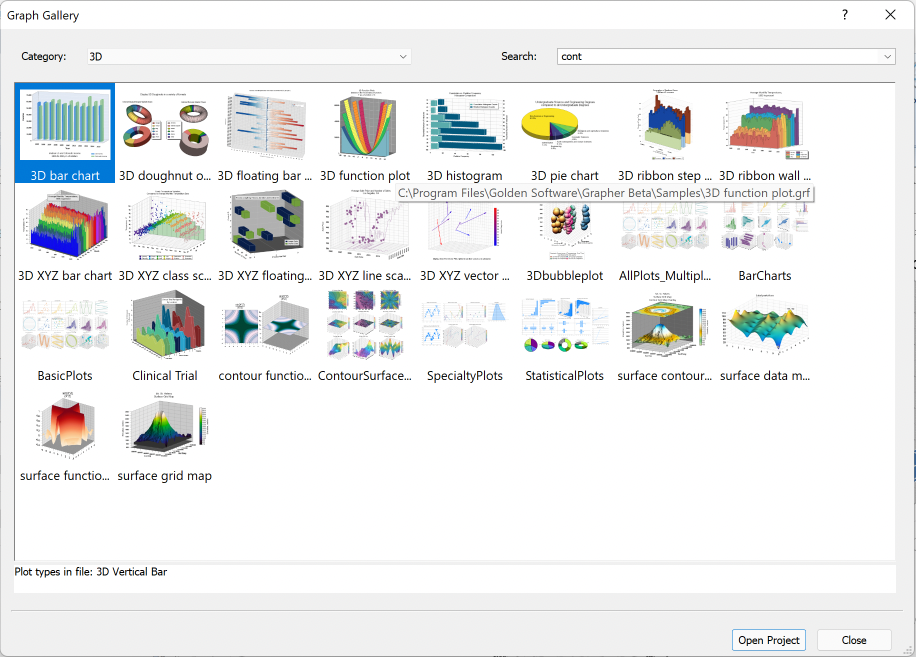Screen dimensions: 916x657
Task: Click the Open Project button
Action: [768, 640]
